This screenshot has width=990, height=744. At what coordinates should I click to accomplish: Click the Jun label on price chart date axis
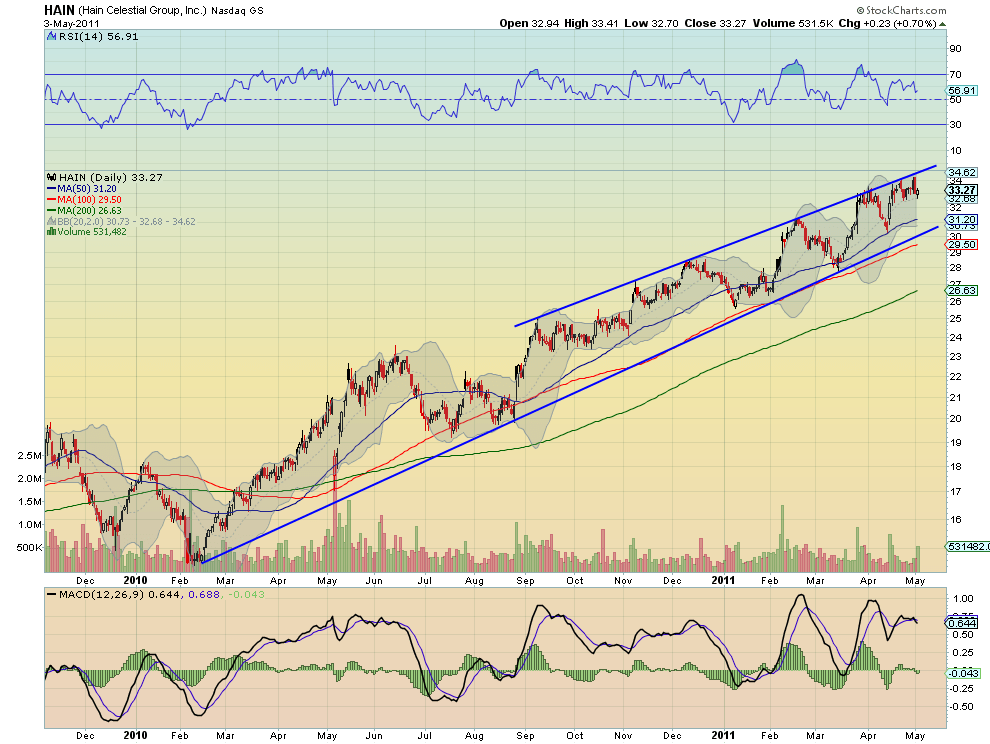pos(374,580)
